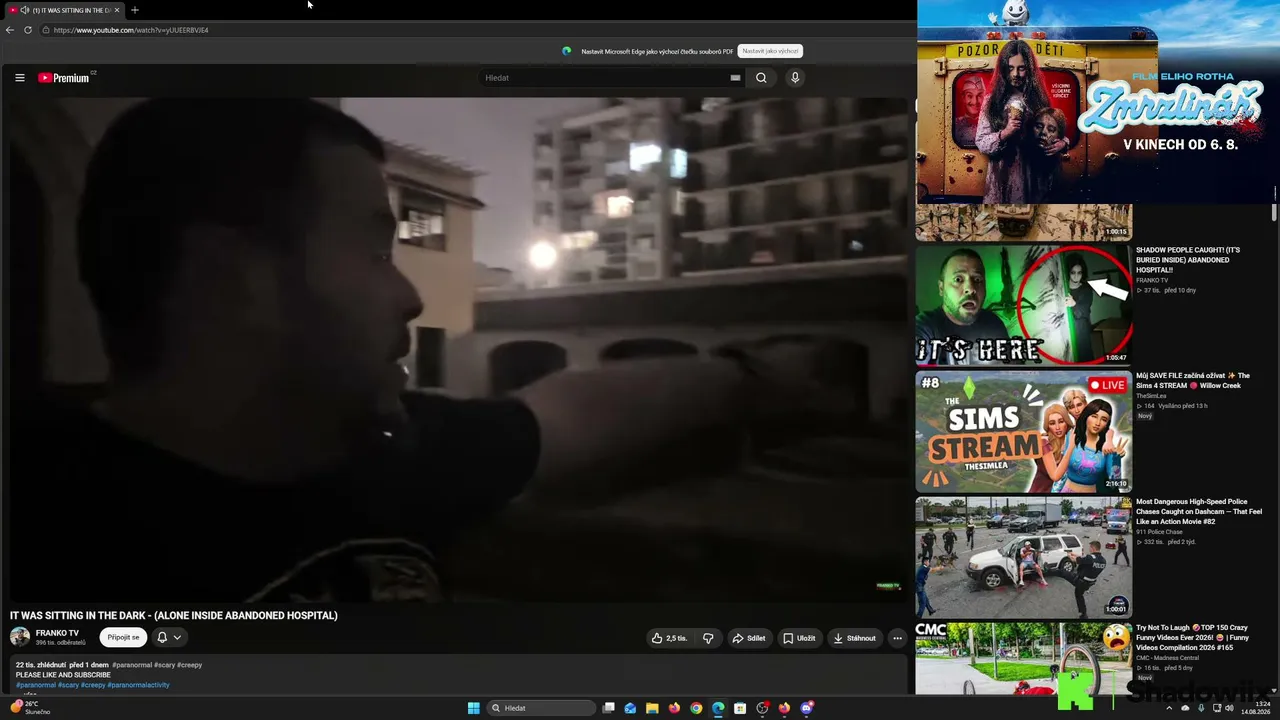
Task: Open Try Not To Laugh video title
Action: [1192, 637]
